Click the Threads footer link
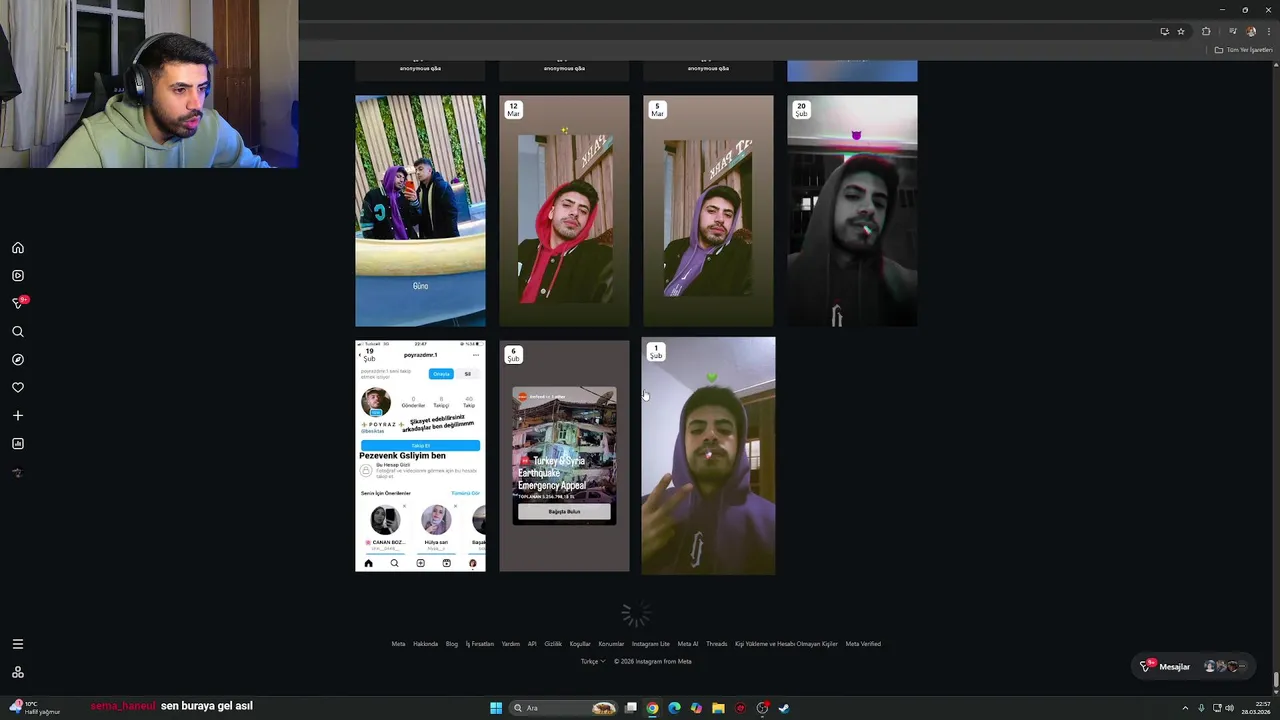 pos(717,644)
